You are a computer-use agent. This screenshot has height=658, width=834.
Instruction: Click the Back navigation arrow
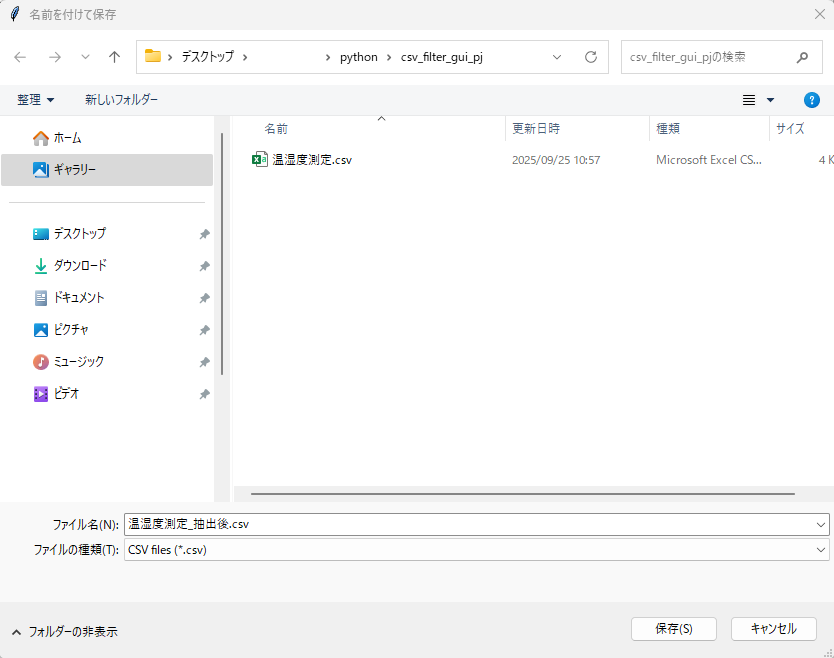21,57
